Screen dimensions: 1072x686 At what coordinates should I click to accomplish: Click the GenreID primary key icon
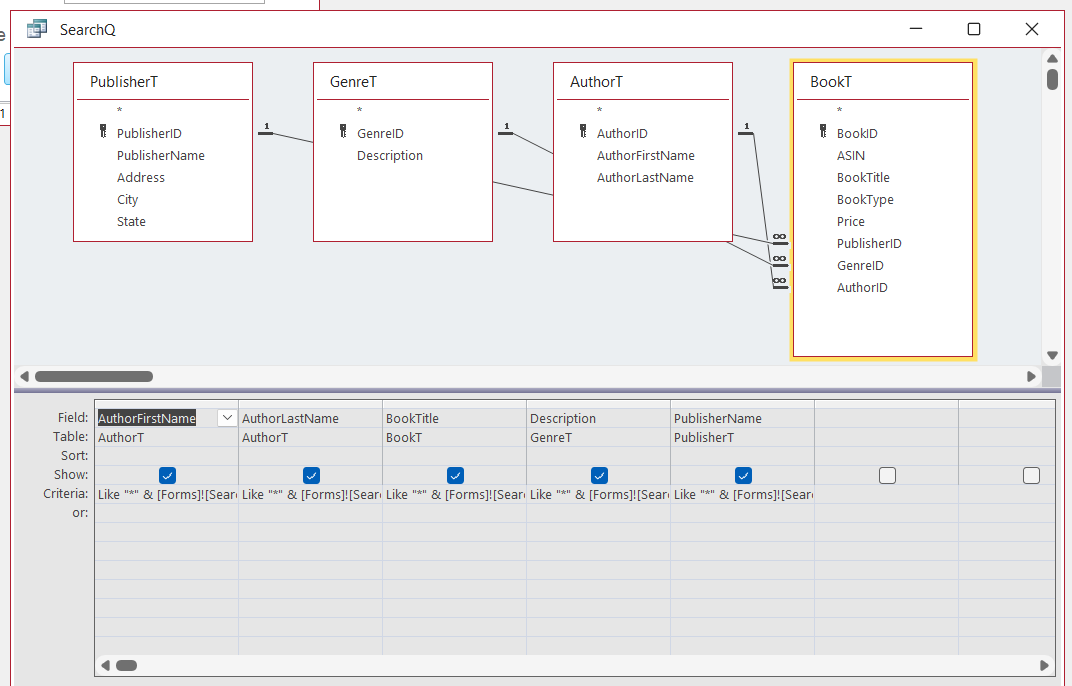(342, 132)
